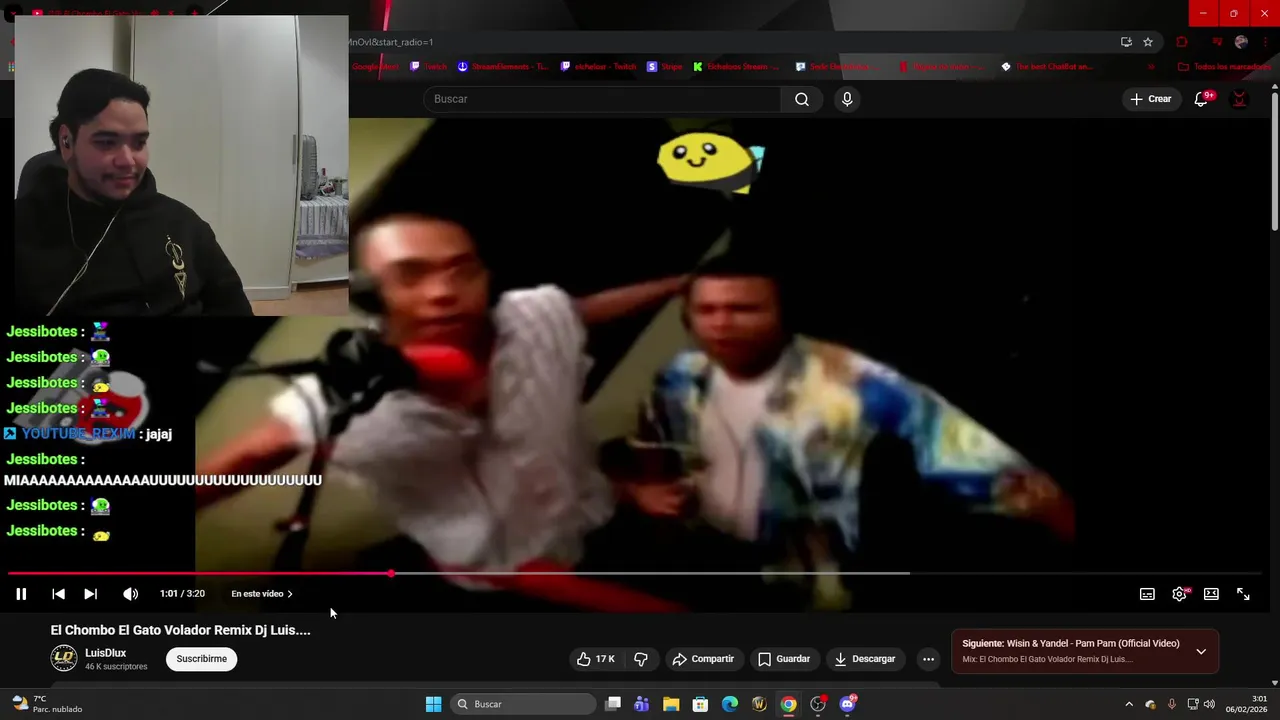
Task: Open Task View on taskbar
Action: click(x=613, y=704)
